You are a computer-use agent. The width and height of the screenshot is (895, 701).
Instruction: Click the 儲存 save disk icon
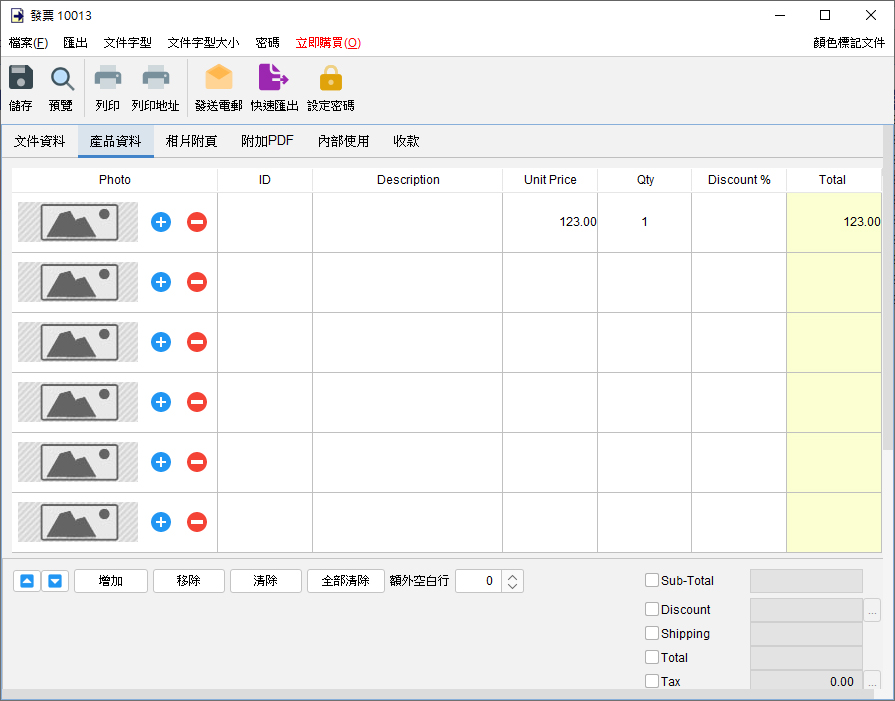pos(21,78)
